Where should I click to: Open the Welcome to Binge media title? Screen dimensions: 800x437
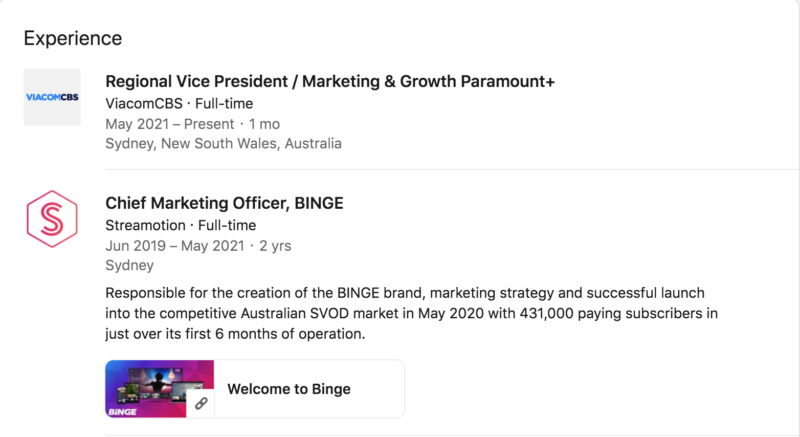click(289, 388)
